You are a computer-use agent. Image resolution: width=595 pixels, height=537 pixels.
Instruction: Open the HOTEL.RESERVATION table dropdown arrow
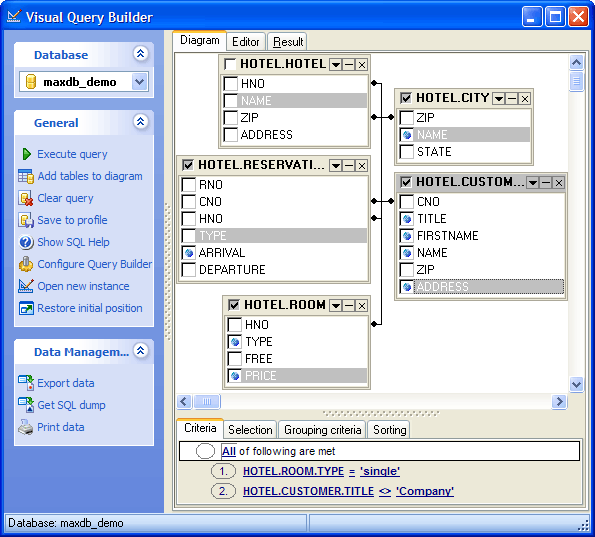click(x=335, y=165)
